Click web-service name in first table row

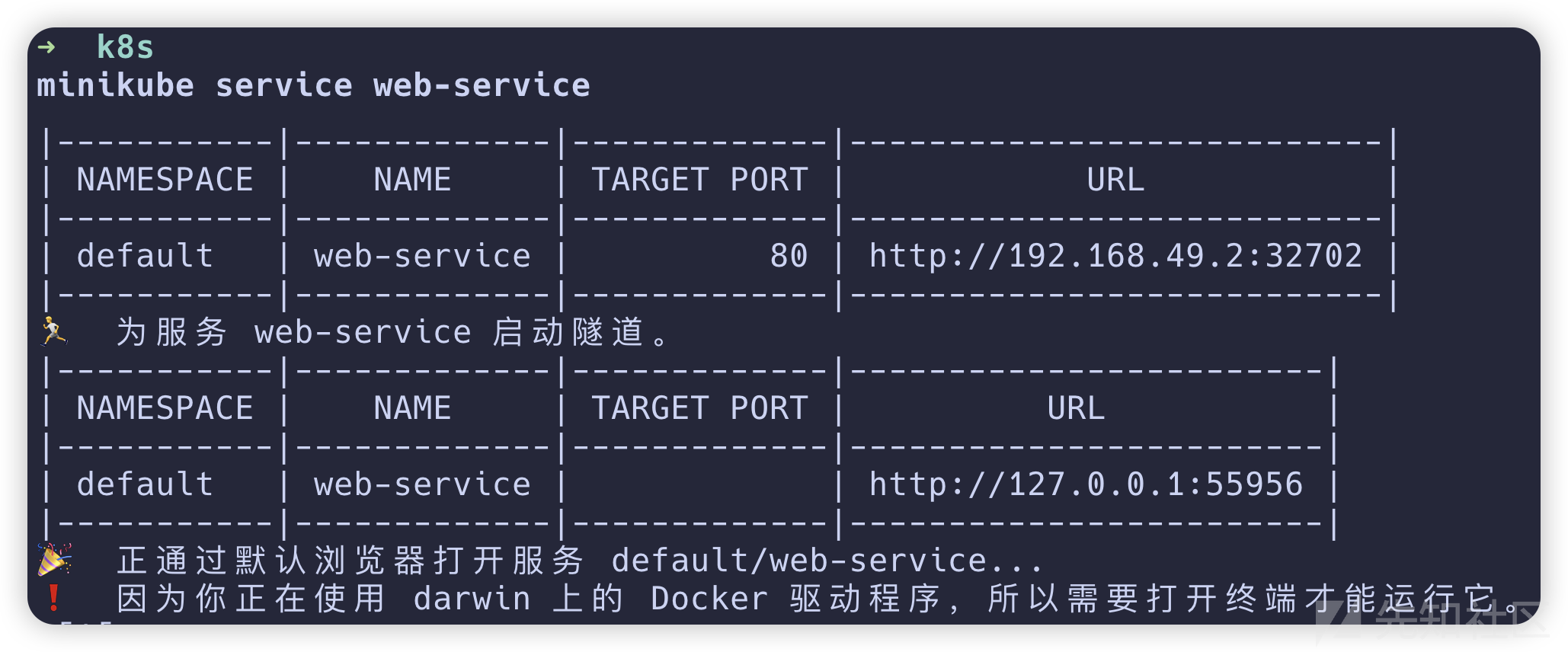(x=422, y=256)
